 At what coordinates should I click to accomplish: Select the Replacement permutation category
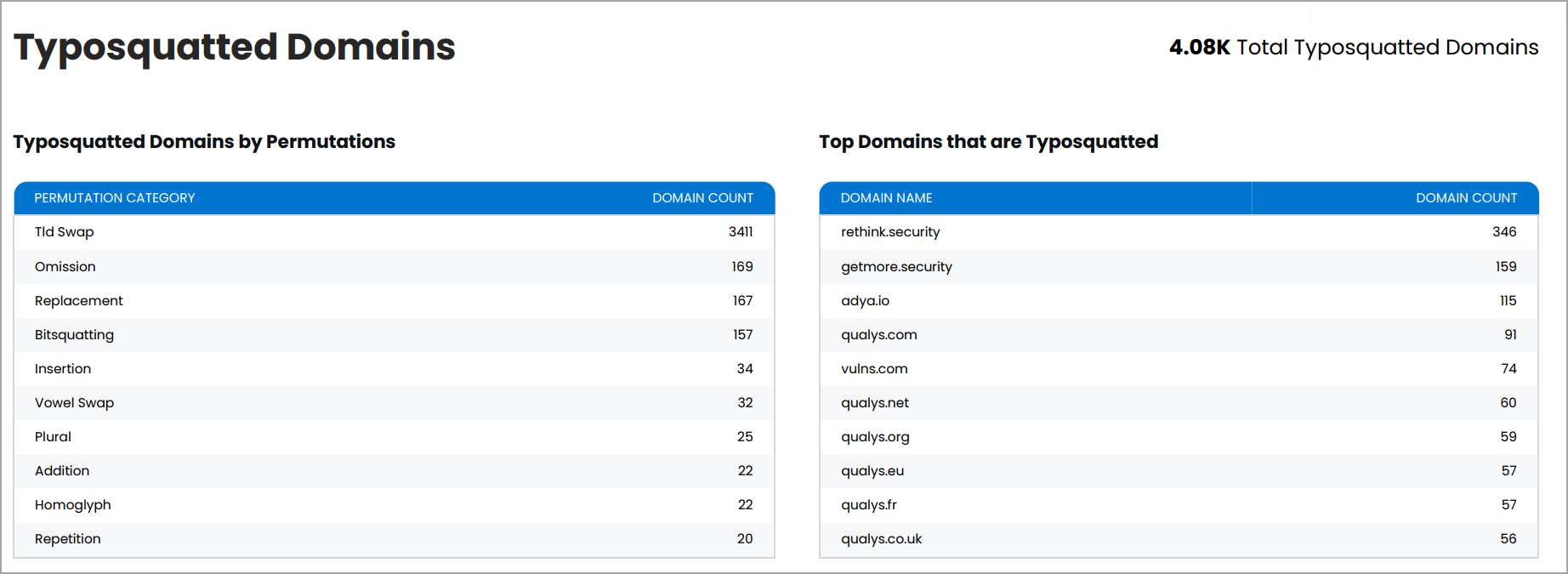pyautogui.click(x=79, y=301)
